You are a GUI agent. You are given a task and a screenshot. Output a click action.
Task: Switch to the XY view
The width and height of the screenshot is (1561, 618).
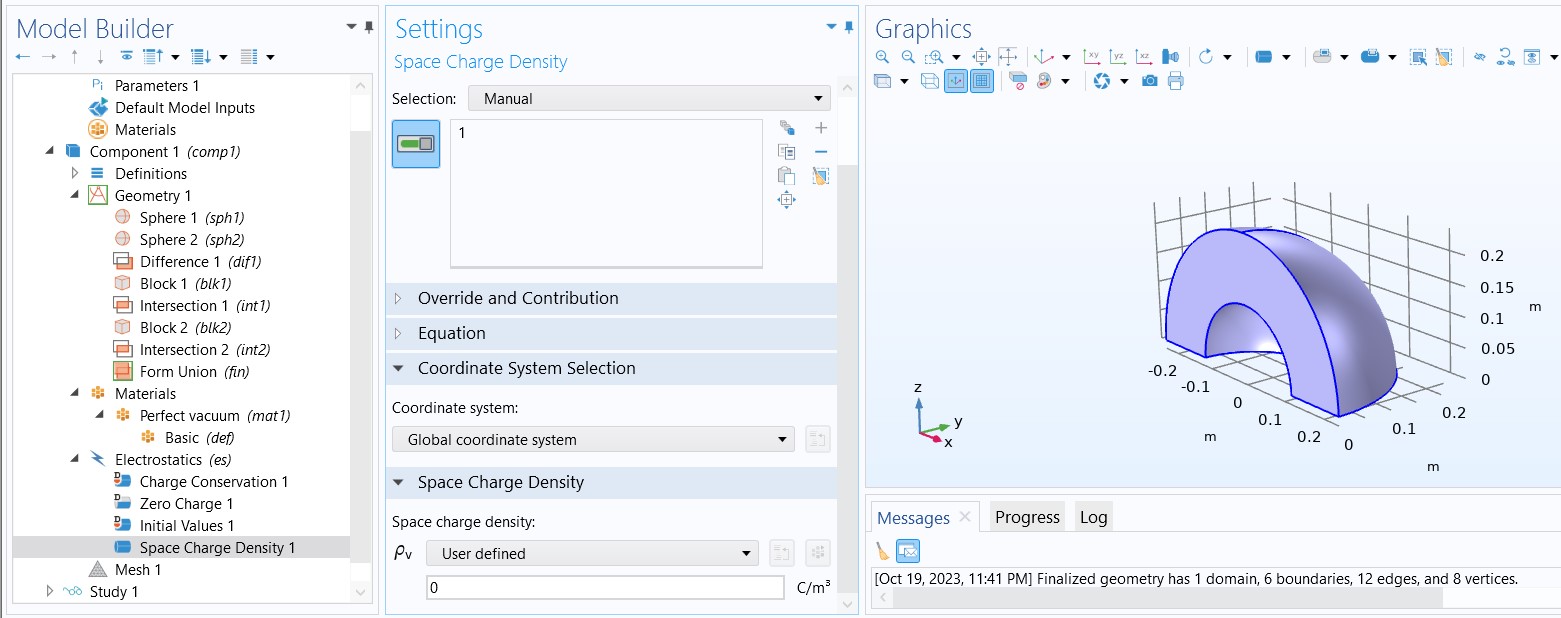(1092, 57)
